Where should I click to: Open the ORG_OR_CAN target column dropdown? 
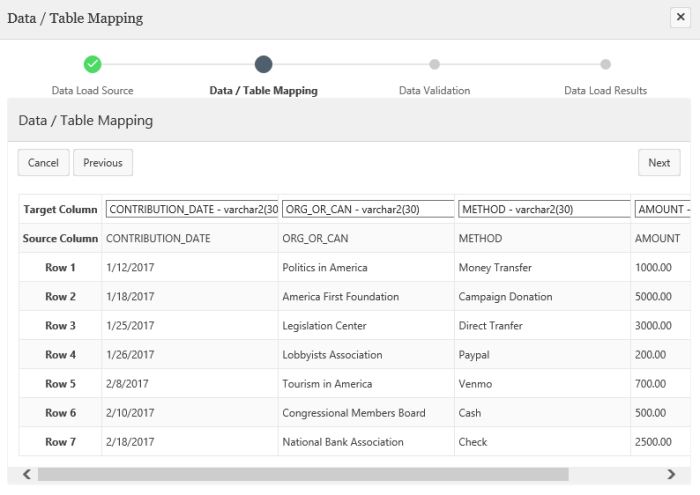pos(367,209)
